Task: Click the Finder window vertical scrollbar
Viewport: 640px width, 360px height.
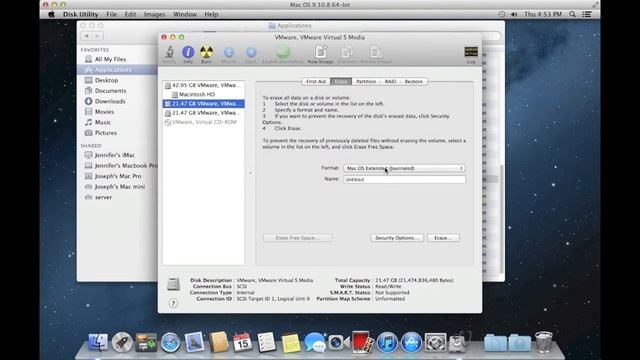Action: [x=502, y=219]
